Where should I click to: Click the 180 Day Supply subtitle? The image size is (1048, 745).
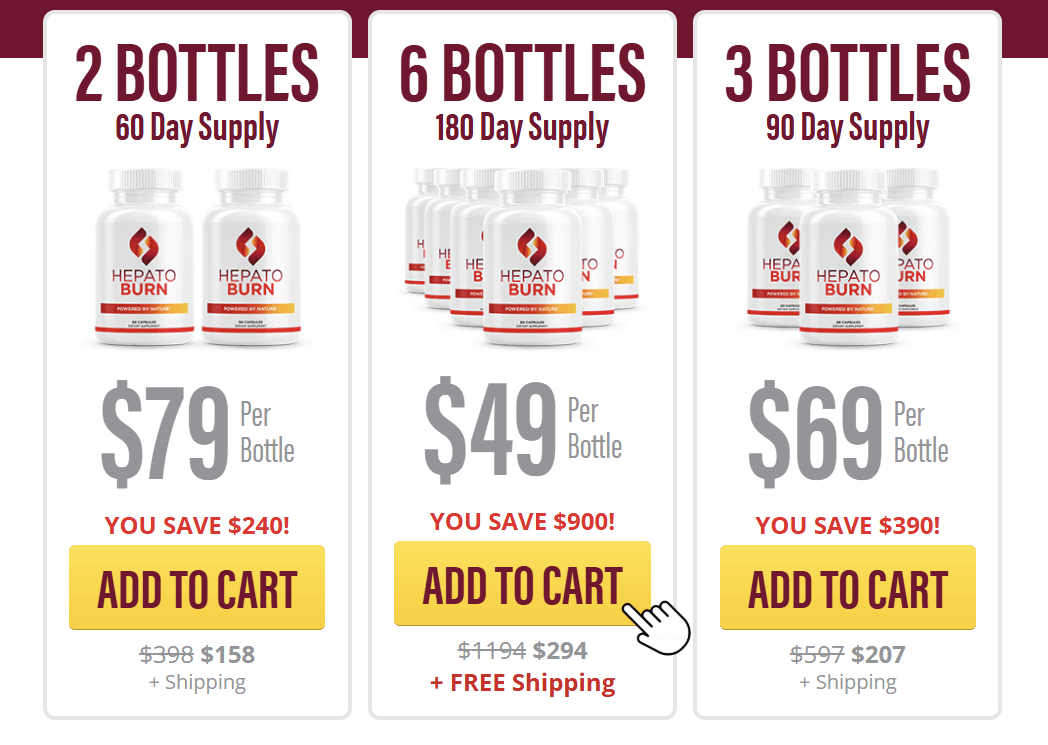(x=522, y=128)
